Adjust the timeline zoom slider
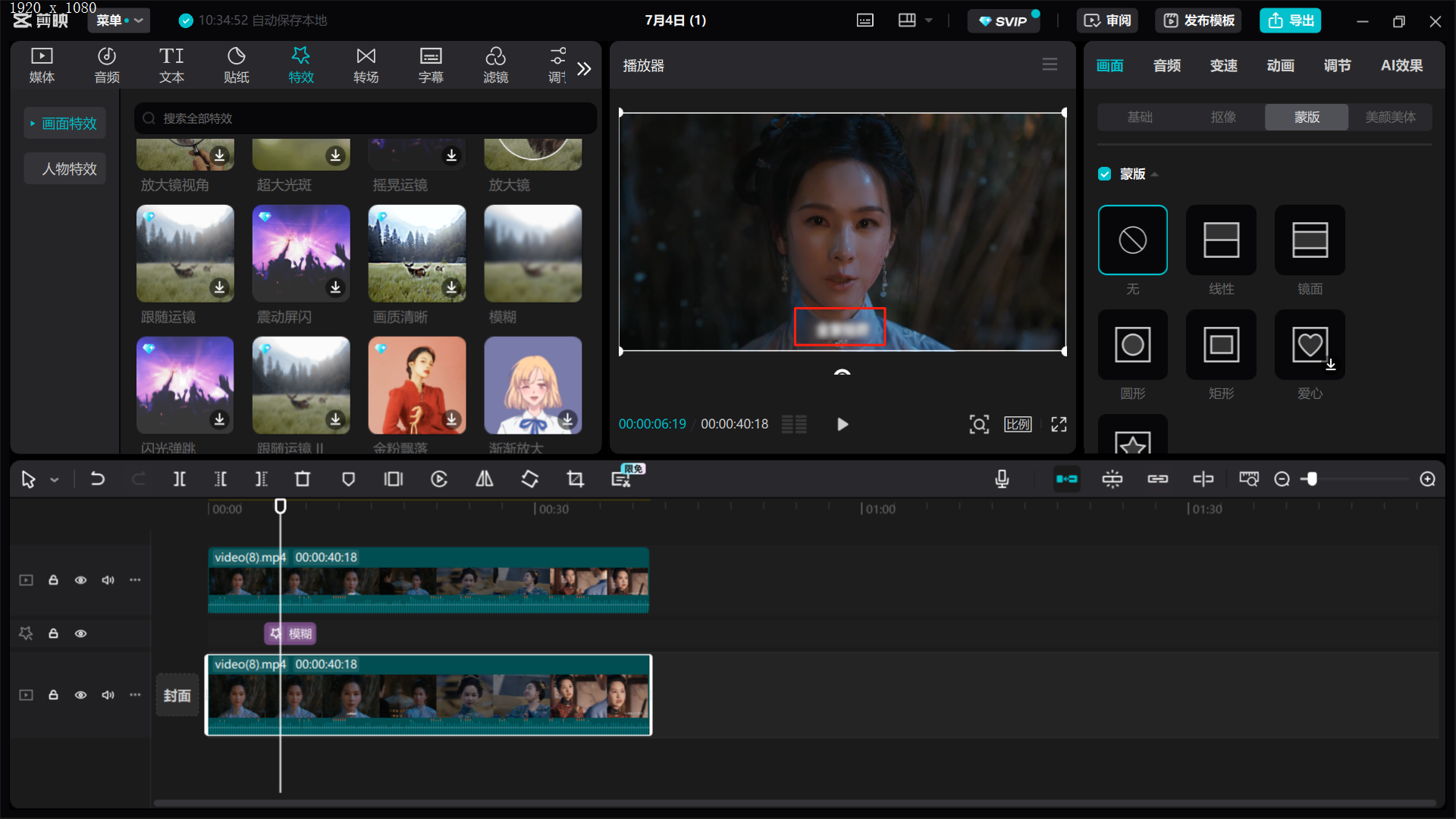Image resolution: width=1456 pixels, height=819 pixels. pyautogui.click(x=1312, y=479)
